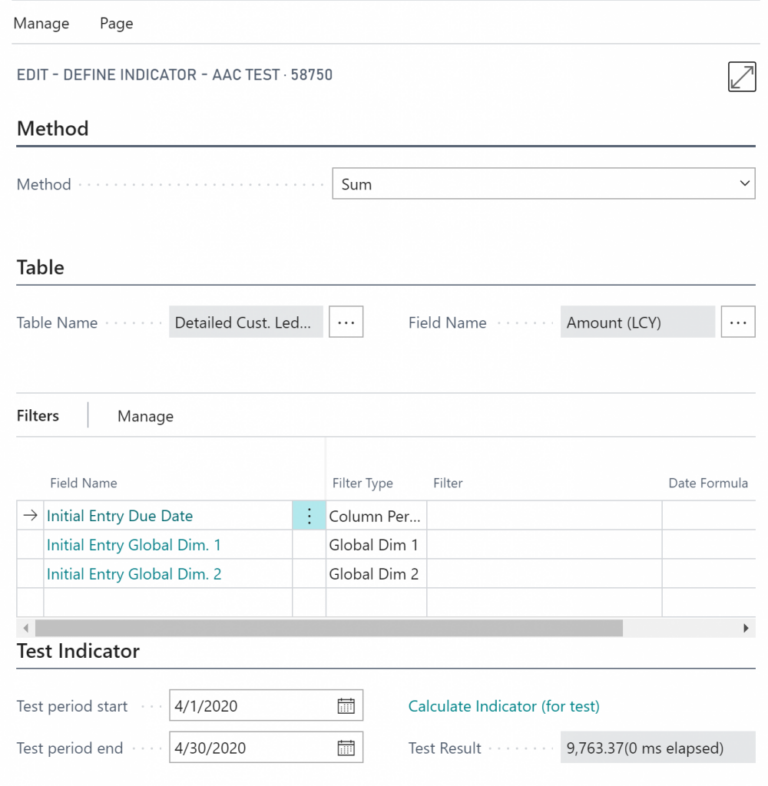Click Calculate Indicator (for test) link
Viewport: 768px width, 786px height.
[504, 706]
